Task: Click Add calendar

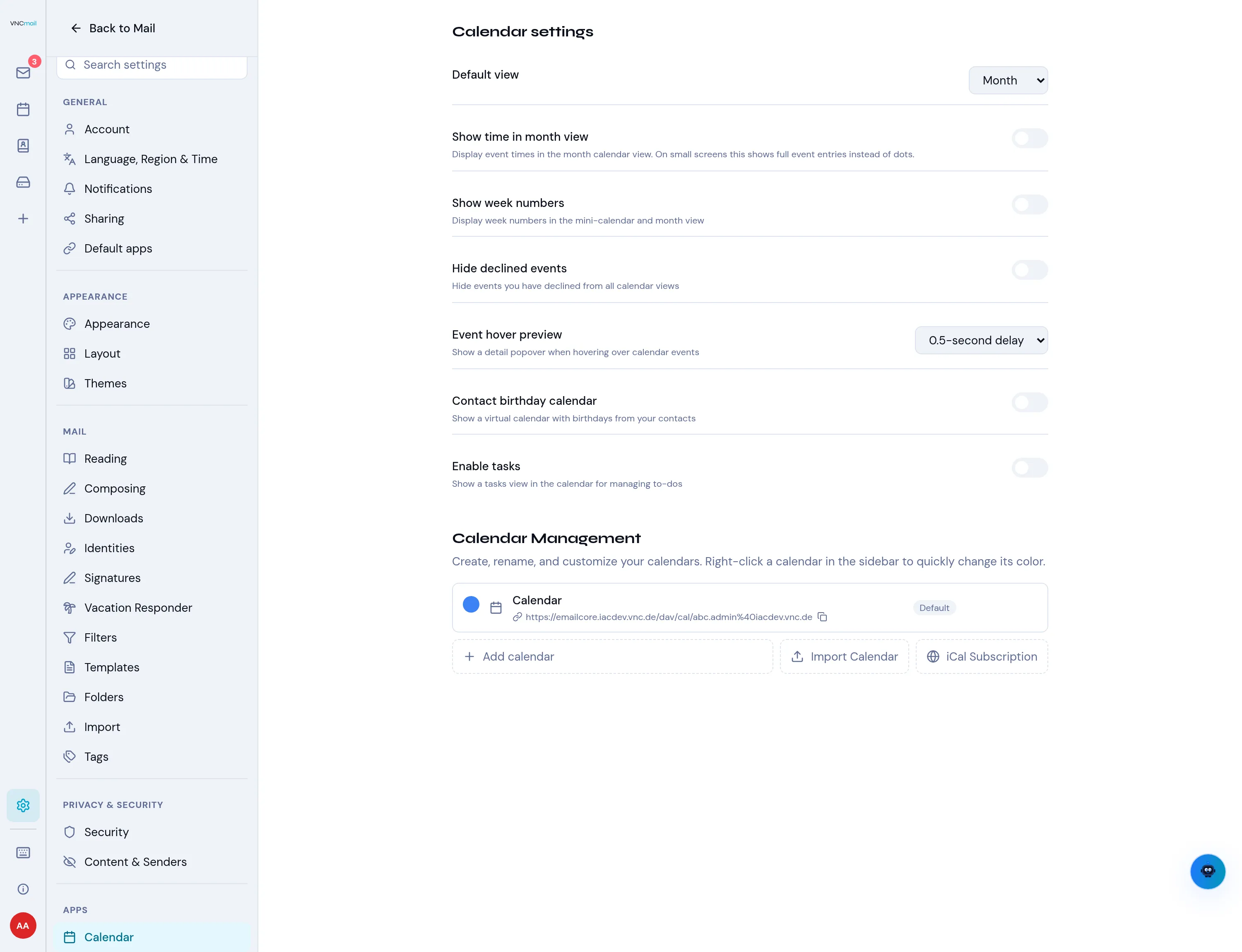Action: [612, 657]
